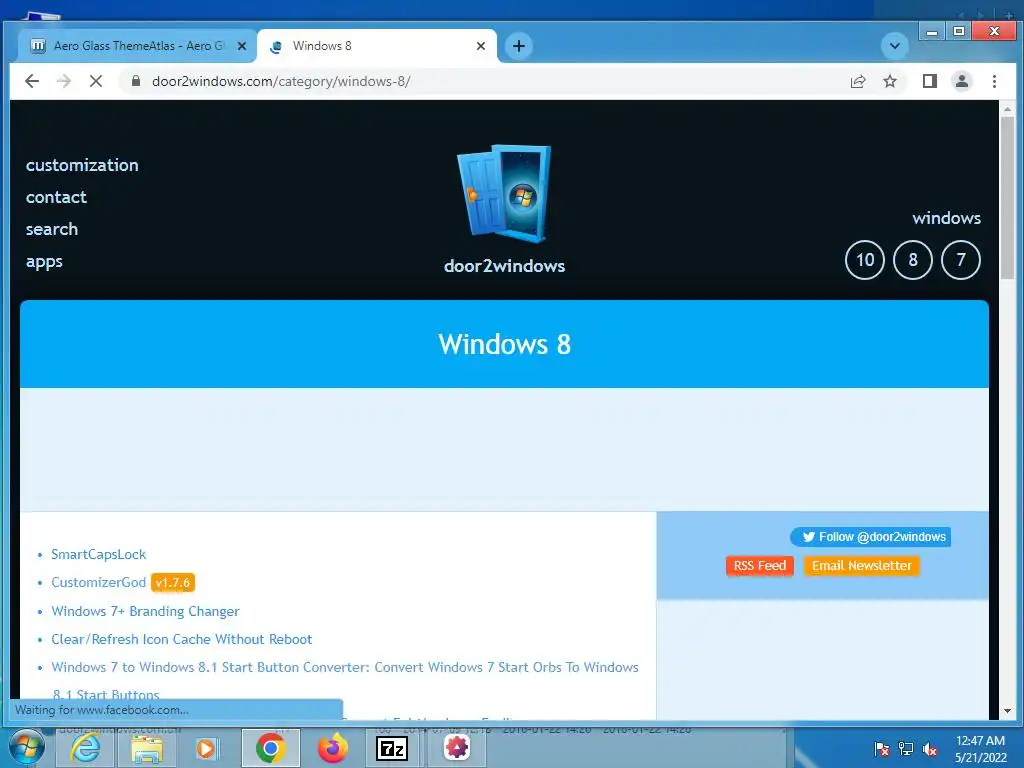Click the "windows" label above version circles
The image size is (1024, 768).
point(946,217)
